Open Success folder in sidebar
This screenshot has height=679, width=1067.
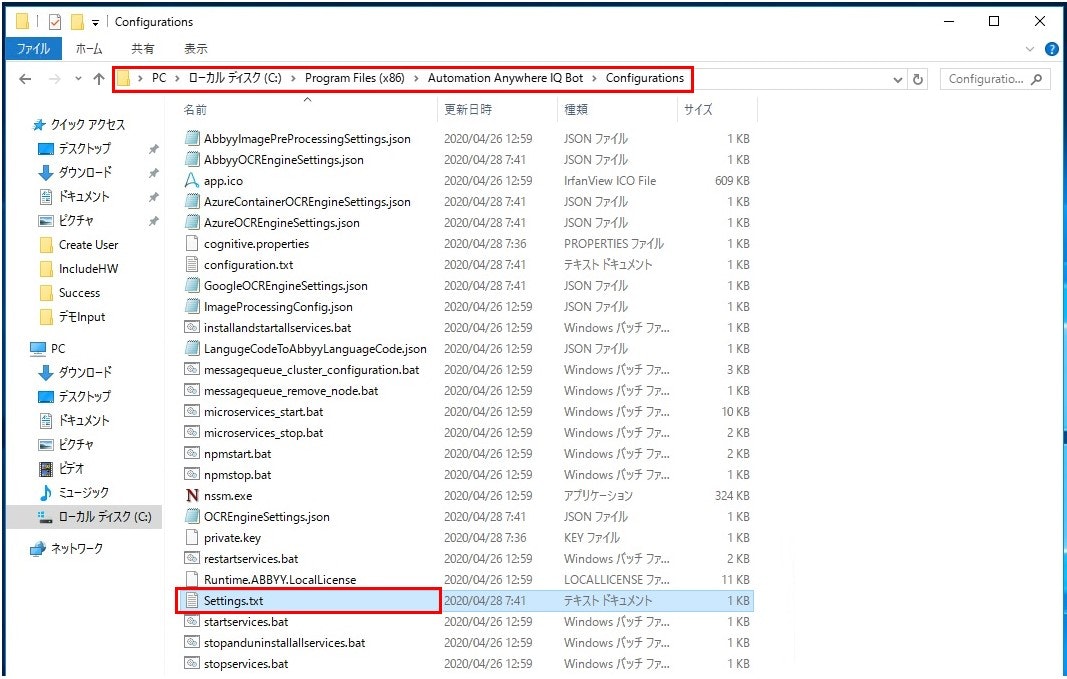[80, 293]
